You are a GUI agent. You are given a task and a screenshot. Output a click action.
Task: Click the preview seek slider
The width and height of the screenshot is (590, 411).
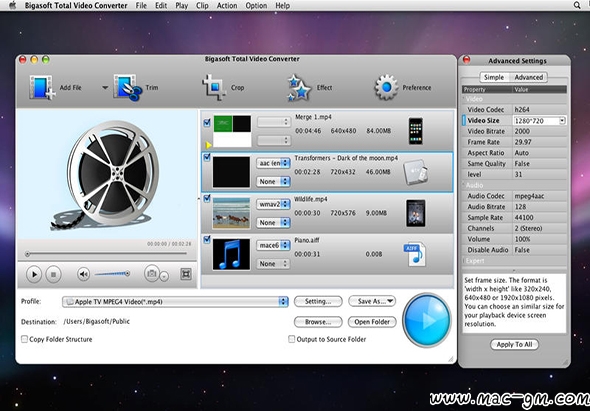click(x=106, y=254)
